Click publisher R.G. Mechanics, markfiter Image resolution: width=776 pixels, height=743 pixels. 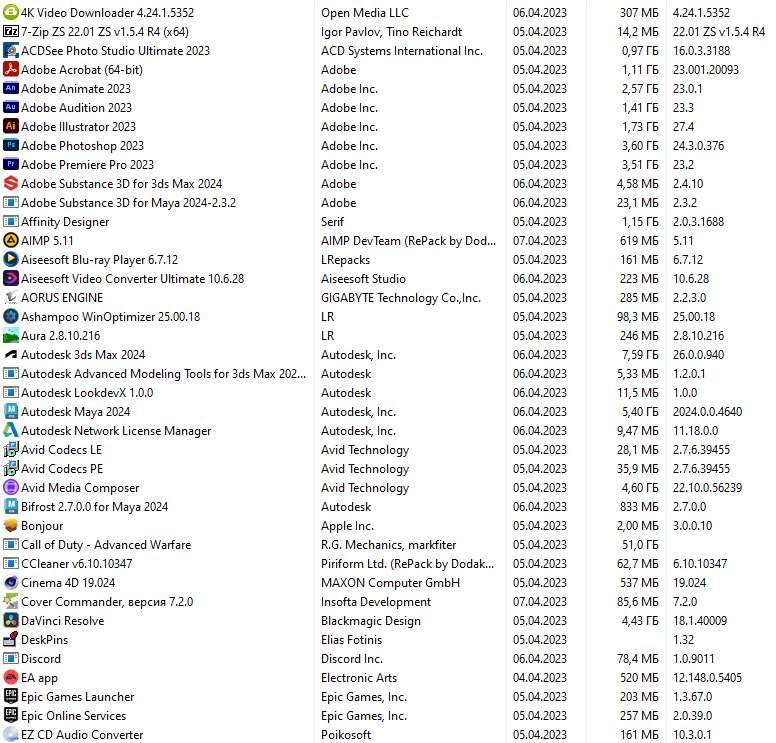(388, 545)
